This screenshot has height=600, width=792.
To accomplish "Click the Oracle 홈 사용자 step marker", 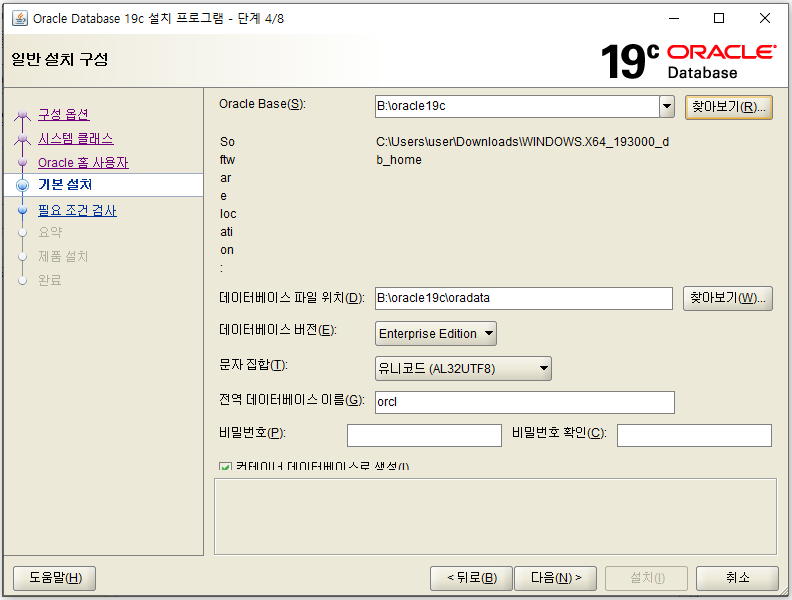I will [x=22, y=163].
